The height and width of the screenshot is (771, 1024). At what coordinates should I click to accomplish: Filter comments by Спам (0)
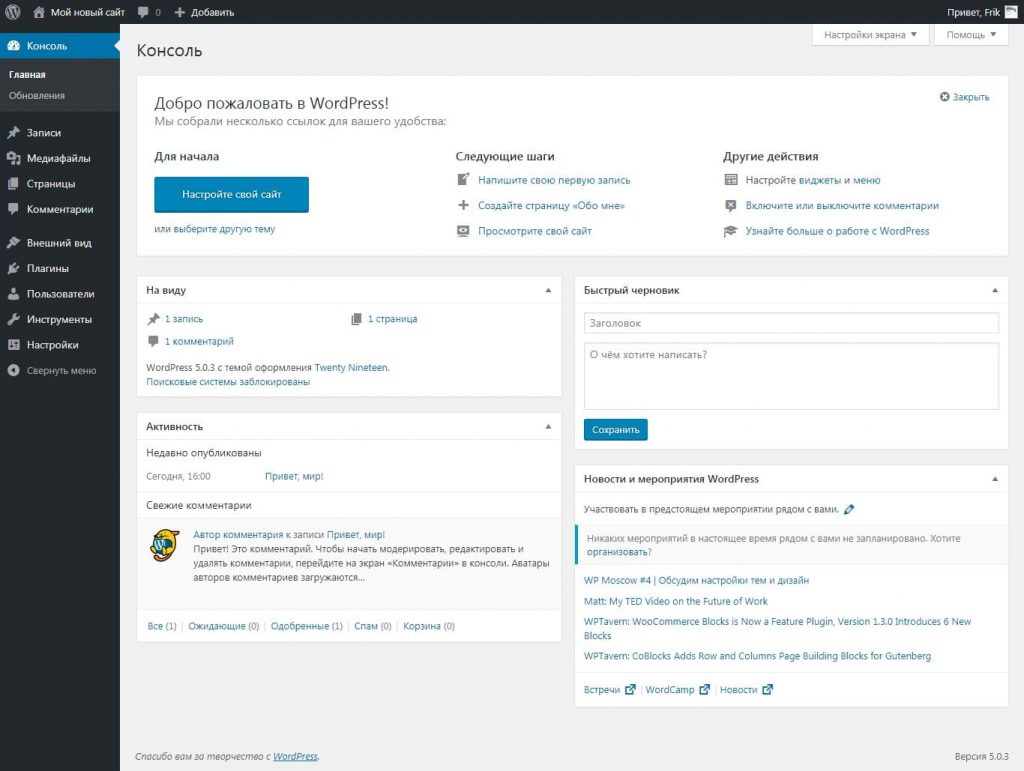372,626
